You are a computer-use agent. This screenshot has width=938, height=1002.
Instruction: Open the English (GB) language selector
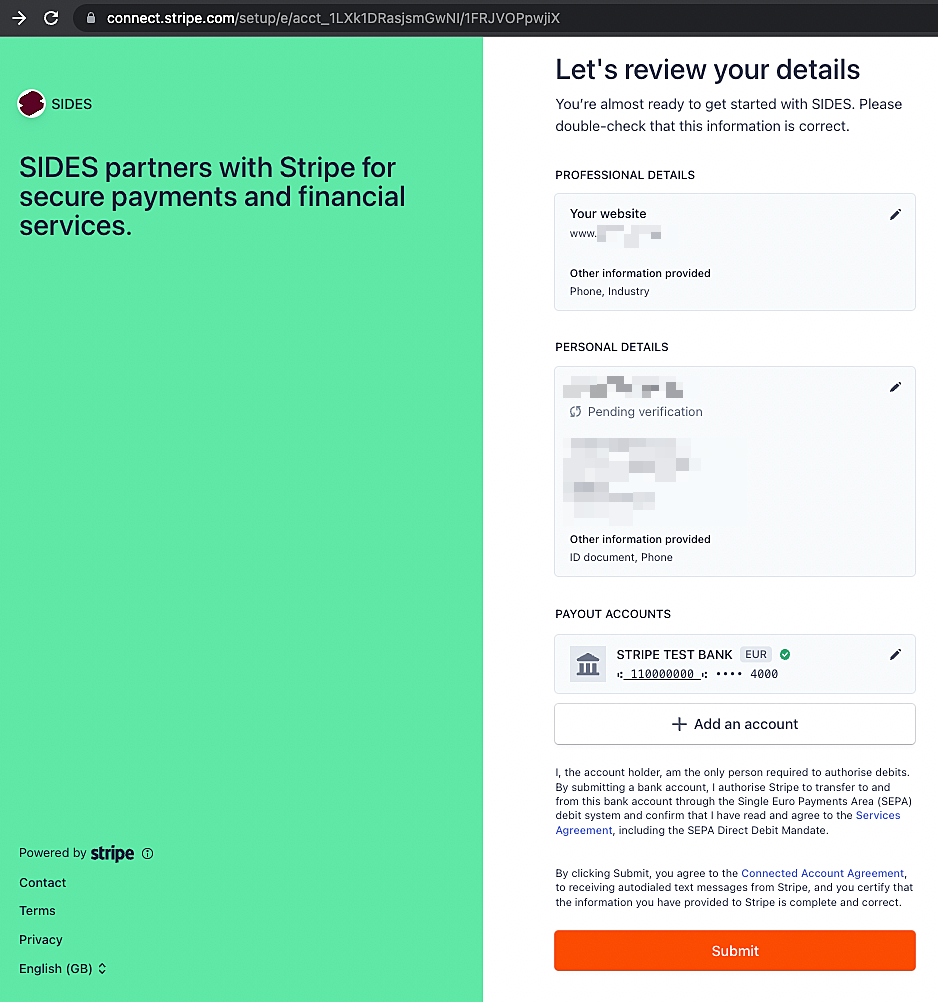coord(63,969)
